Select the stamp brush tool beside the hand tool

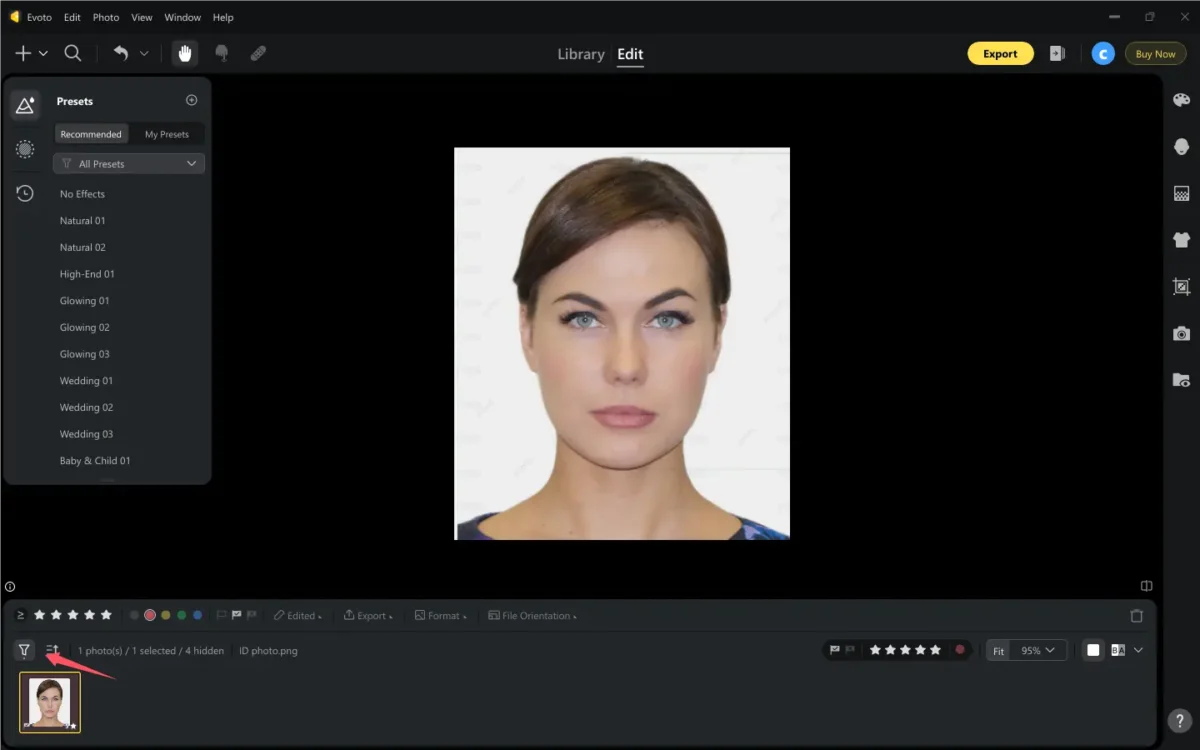coord(222,54)
